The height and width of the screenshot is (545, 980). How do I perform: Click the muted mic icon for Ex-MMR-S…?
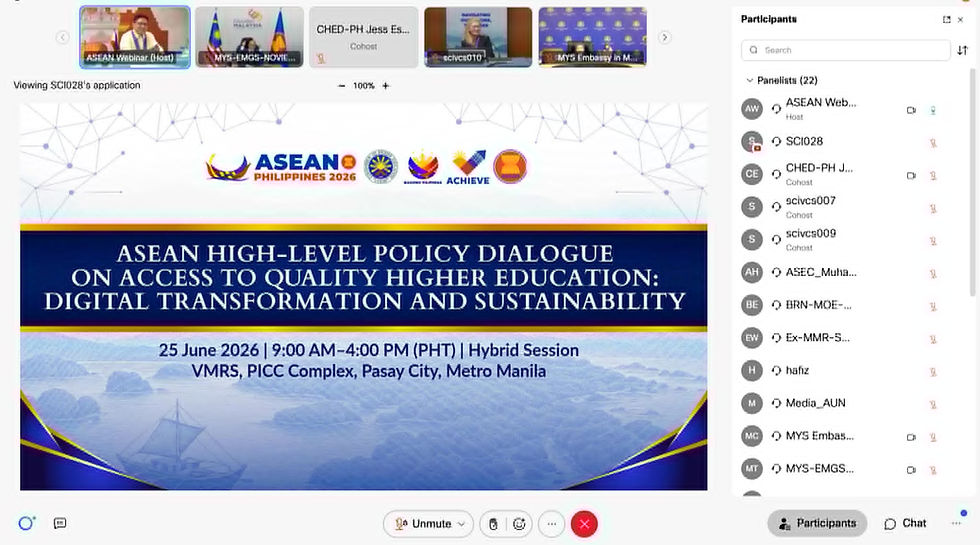click(x=932, y=339)
